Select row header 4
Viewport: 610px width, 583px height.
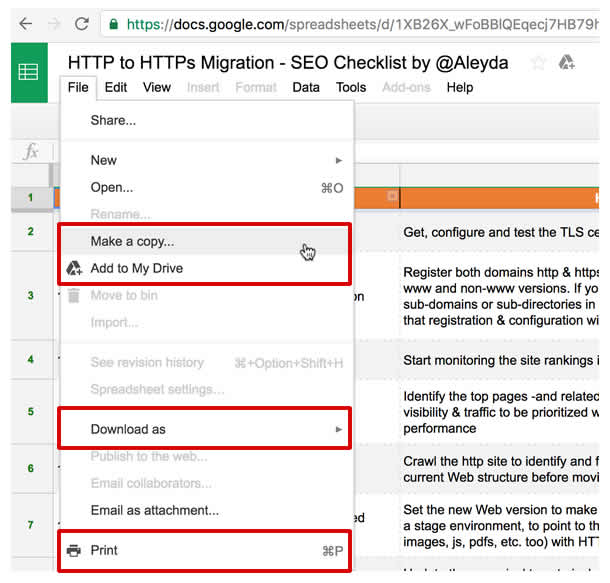click(31, 359)
